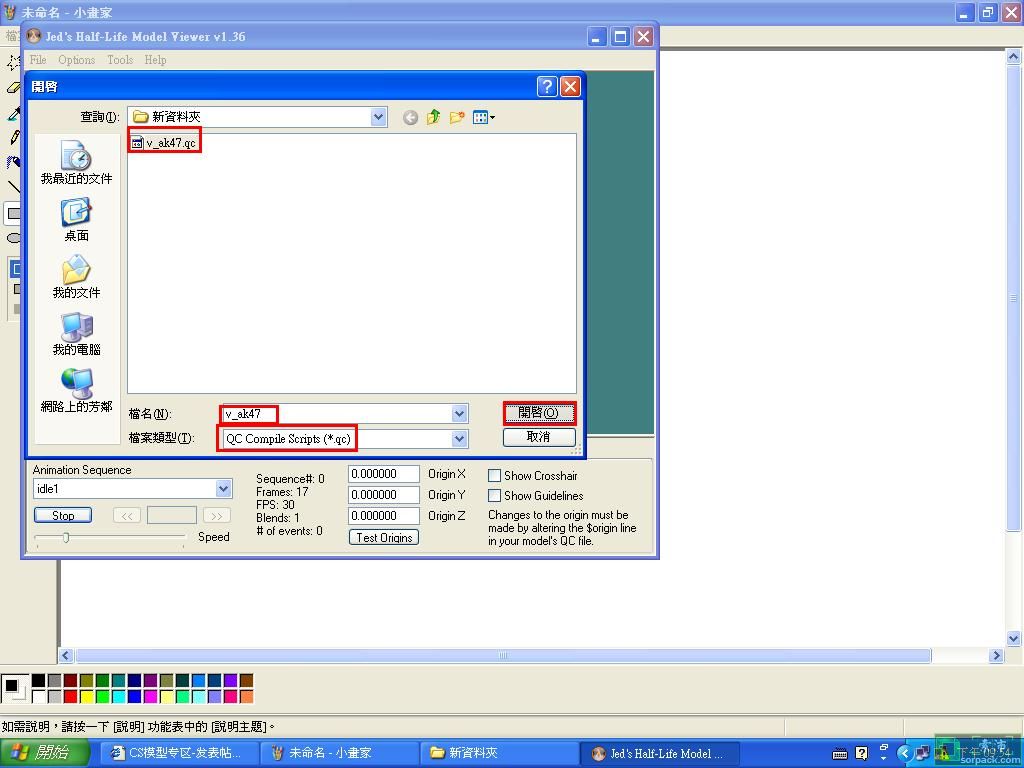This screenshot has width=1024, height=768.
Task: Select the Pencil tool in Paint
Action: coord(14,137)
